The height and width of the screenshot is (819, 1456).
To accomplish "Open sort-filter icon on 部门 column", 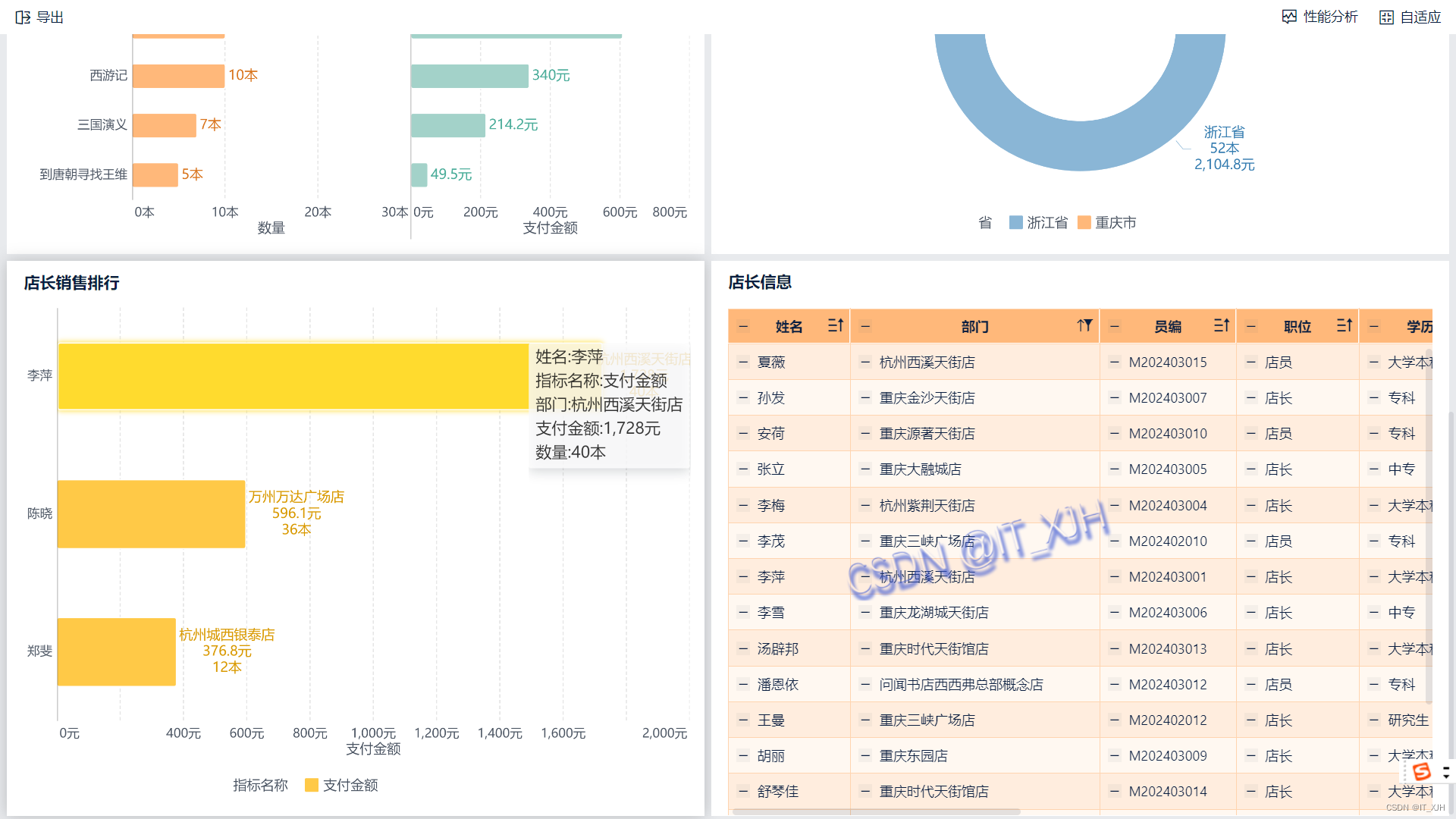I will pyautogui.click(x=1084, y=326).
